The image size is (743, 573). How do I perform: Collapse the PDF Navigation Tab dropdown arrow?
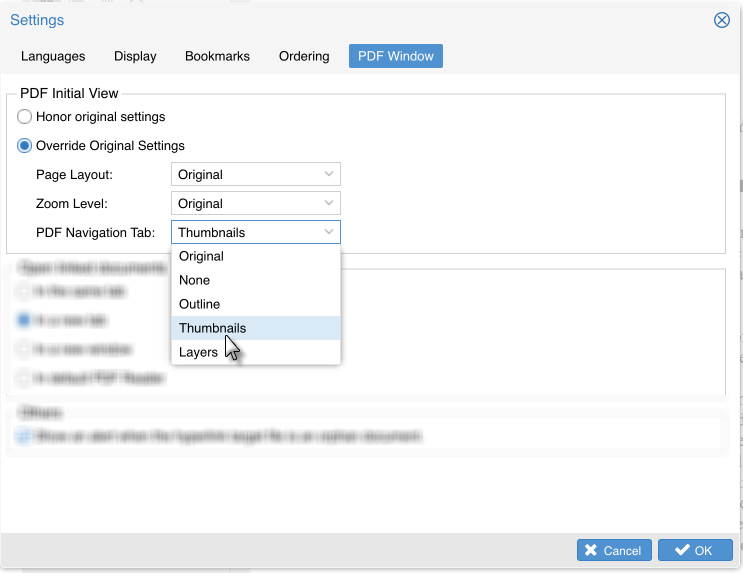tap(329, 233)
